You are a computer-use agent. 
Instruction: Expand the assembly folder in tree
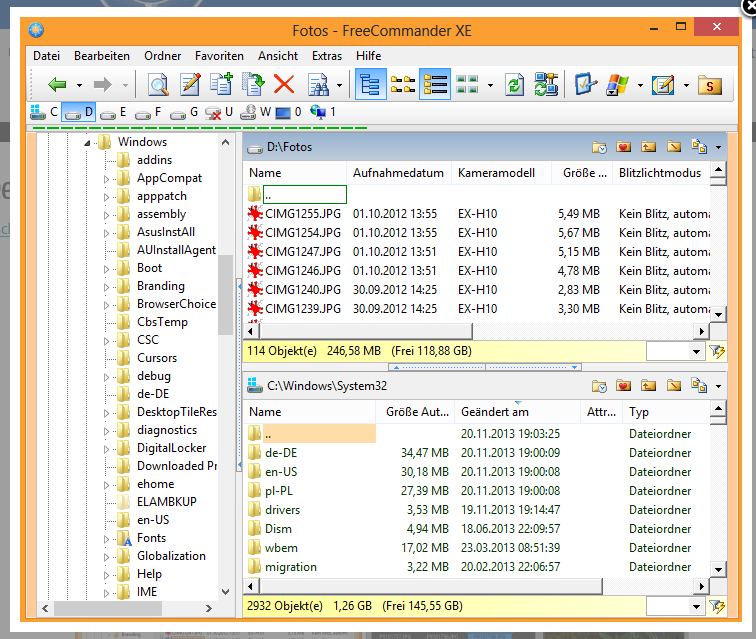pos(106,215)
